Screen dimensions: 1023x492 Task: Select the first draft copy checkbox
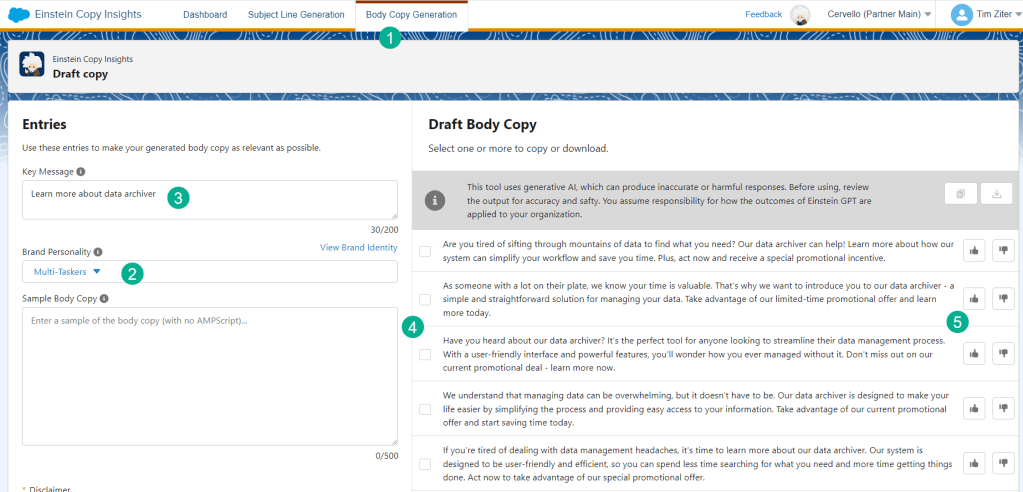click(x=426, y=251)
